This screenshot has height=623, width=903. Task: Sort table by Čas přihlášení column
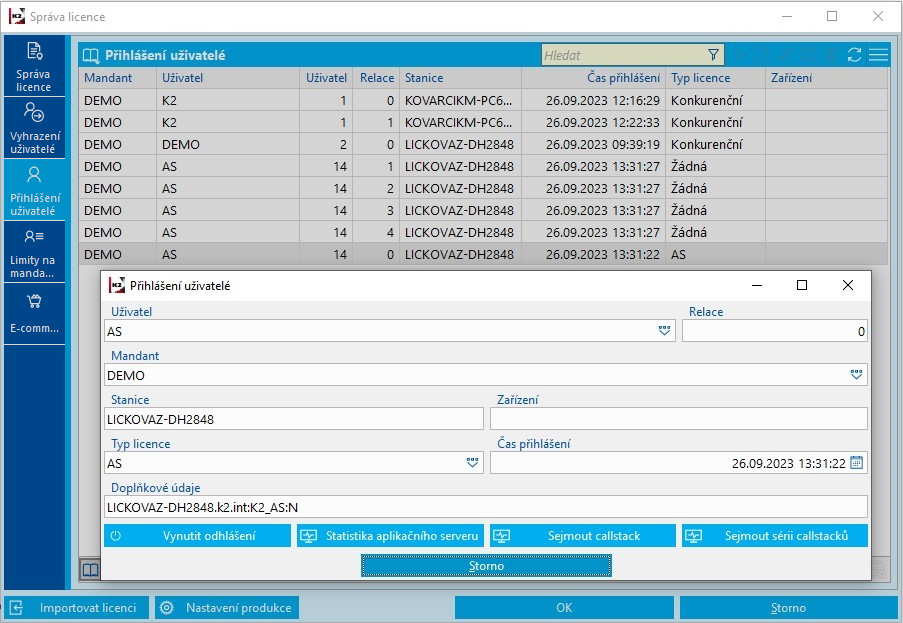[x=623, y=78]
